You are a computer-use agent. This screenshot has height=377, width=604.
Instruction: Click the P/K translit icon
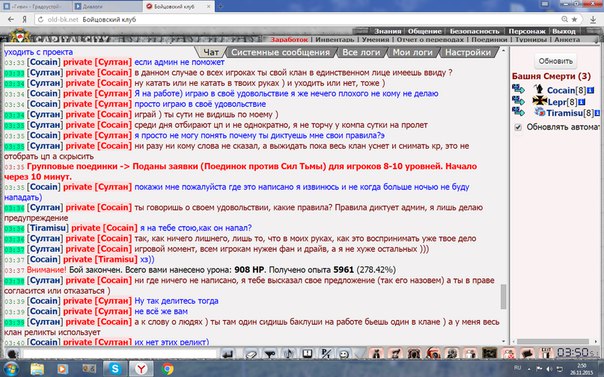pyautogui.click(x=326, y=354)
